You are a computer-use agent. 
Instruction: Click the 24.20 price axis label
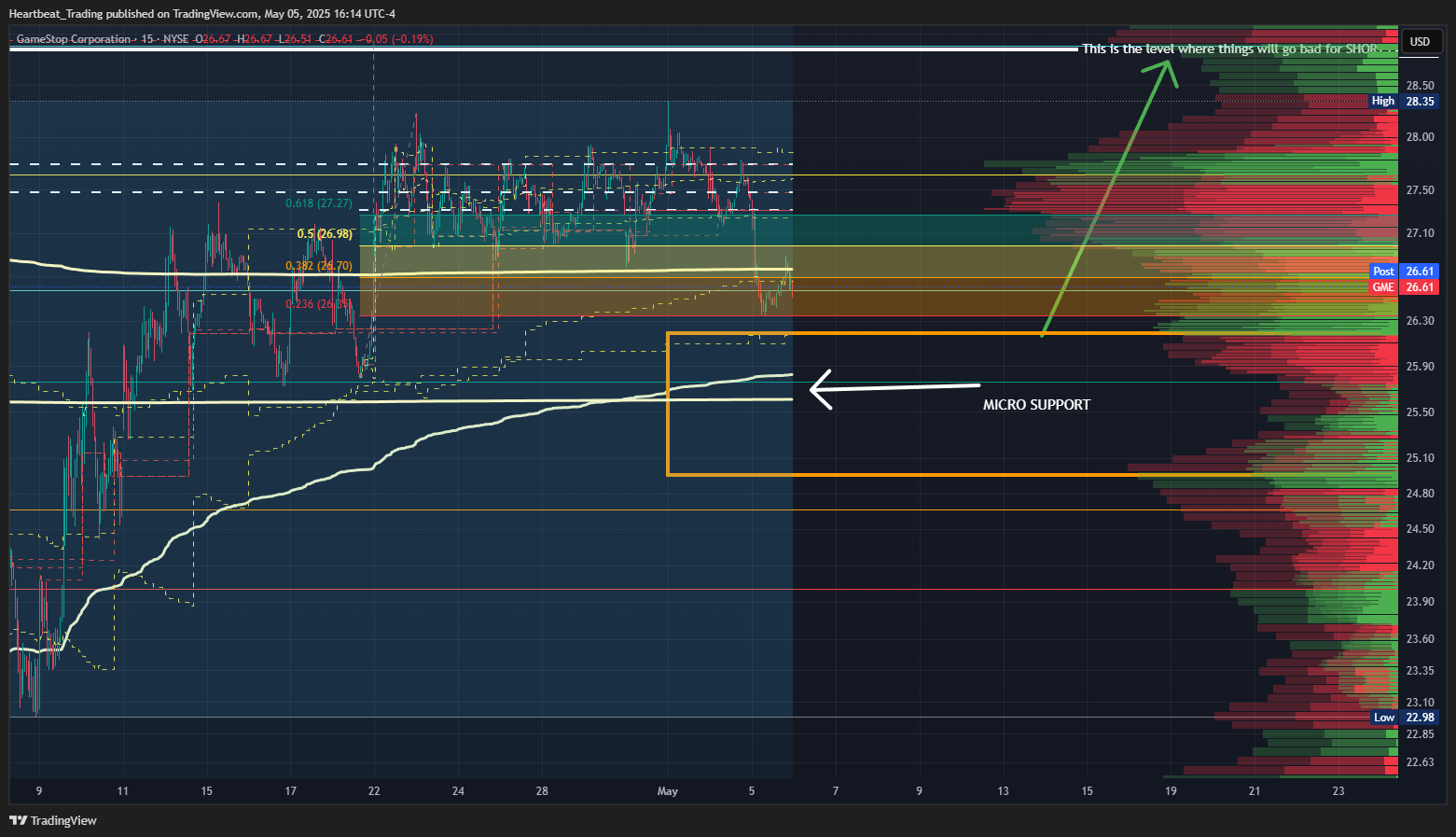click(x=1420, y=565)
